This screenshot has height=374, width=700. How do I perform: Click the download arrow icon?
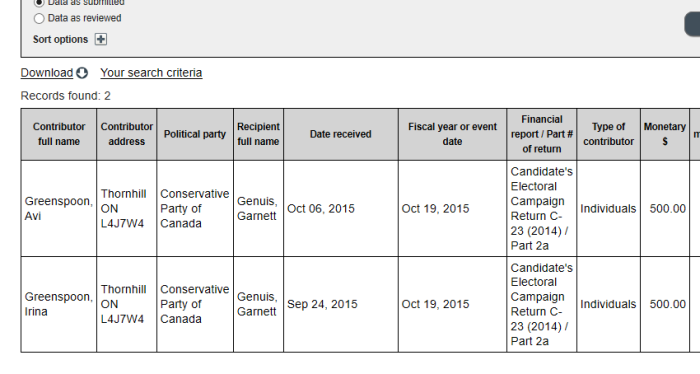[82, 73]
